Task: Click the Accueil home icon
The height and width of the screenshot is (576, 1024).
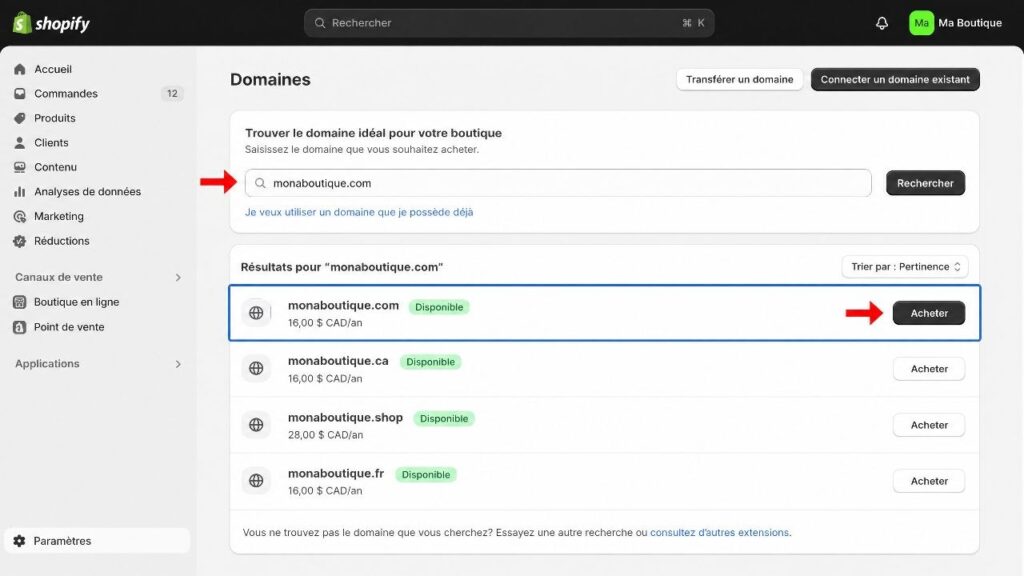Action: [20, 69]
